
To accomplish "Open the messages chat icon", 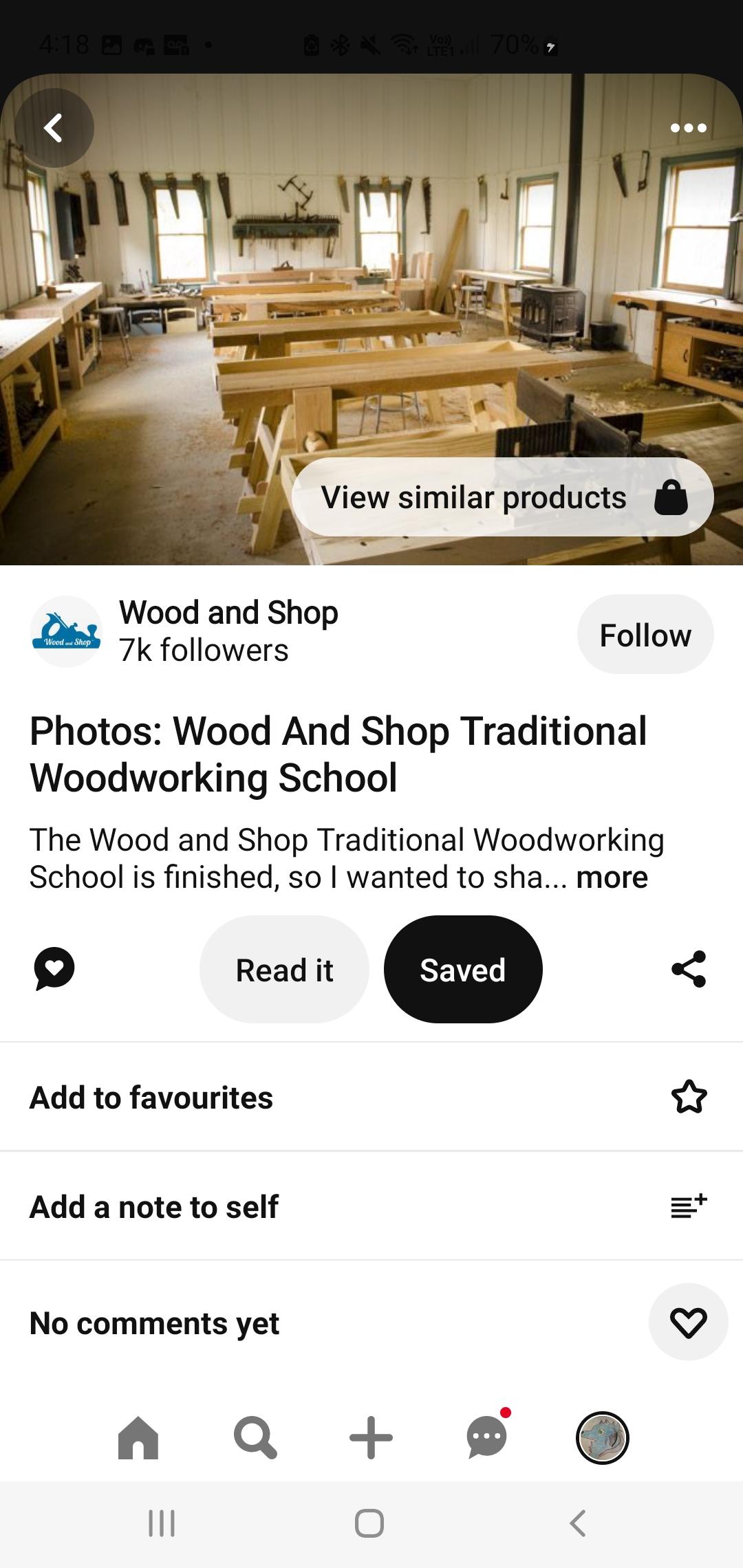I will tap(487, 1436).
